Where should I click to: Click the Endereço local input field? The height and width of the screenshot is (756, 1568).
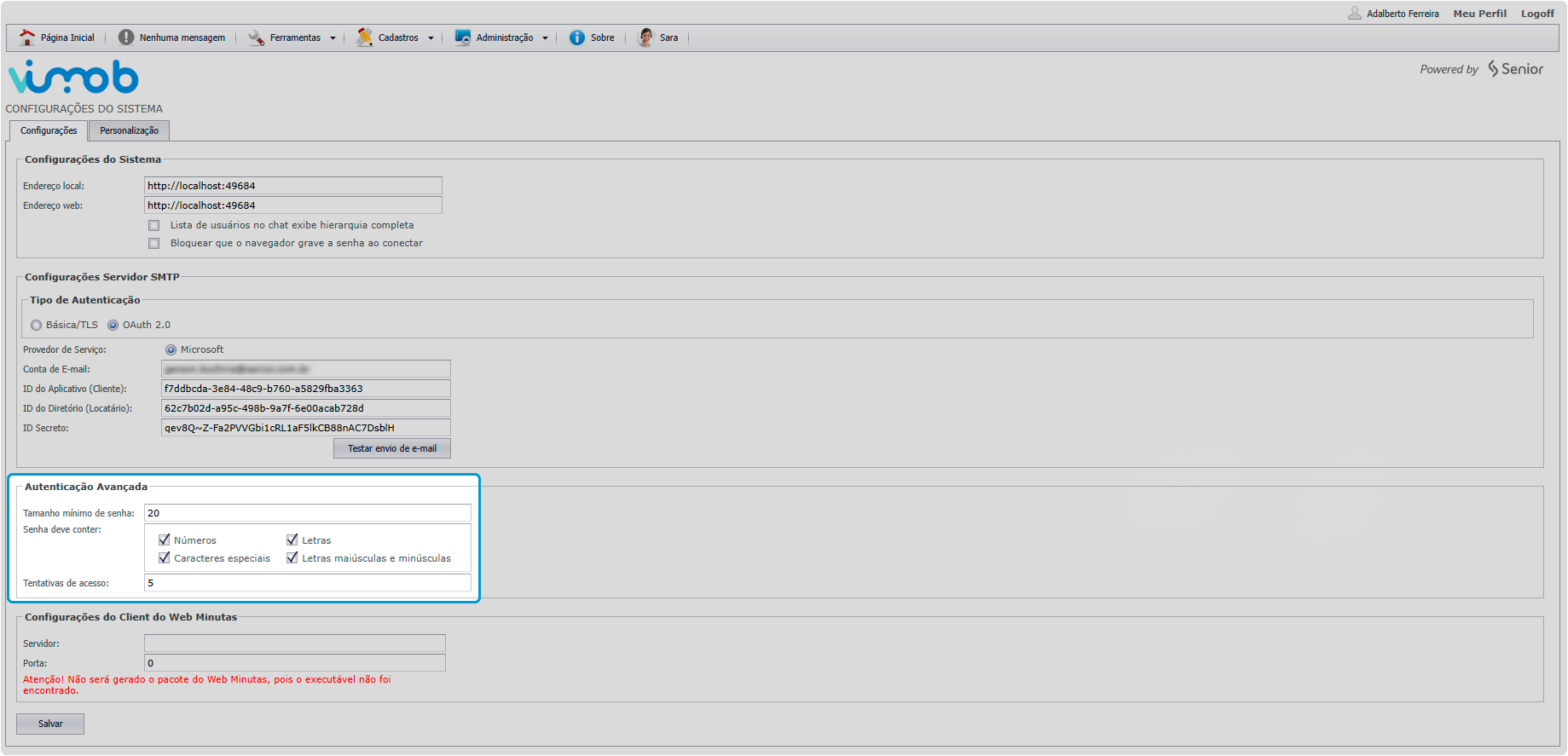coord(293,186)
